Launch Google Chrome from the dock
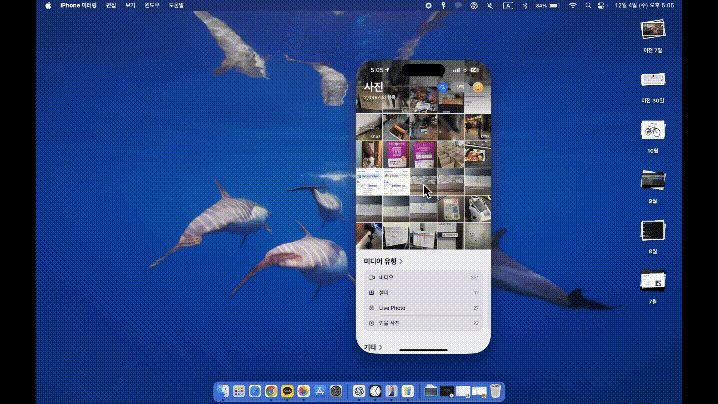This screenshot has width=718, height=404. [x=271, y=391]
